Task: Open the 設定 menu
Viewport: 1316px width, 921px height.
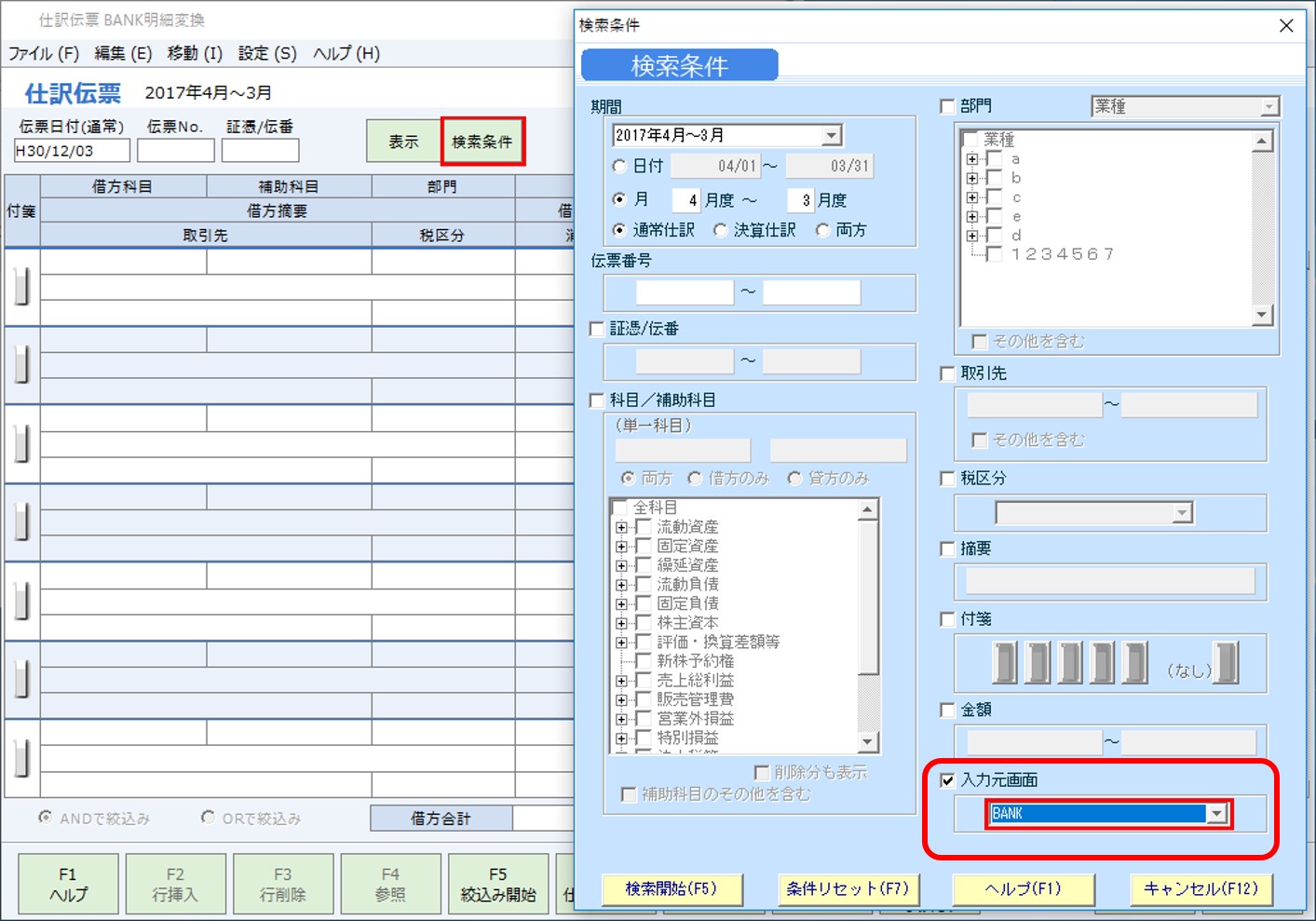Action: click(x=265, y=53)
